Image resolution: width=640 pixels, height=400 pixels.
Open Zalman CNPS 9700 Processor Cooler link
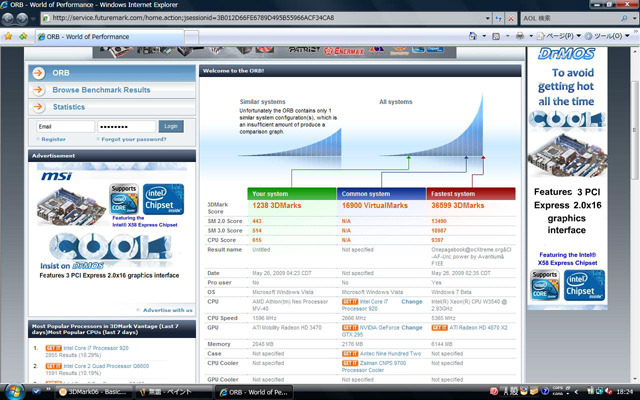pyautogui.click(x=374, y=367)
